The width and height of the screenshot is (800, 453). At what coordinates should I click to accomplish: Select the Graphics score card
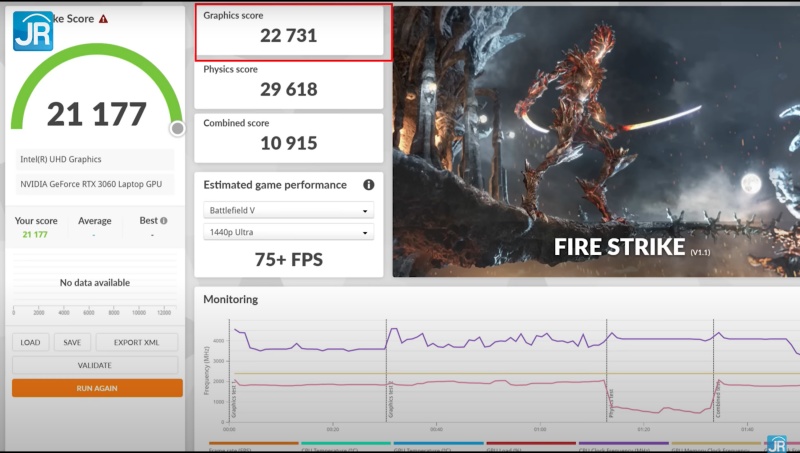click(x=288, y=30)
